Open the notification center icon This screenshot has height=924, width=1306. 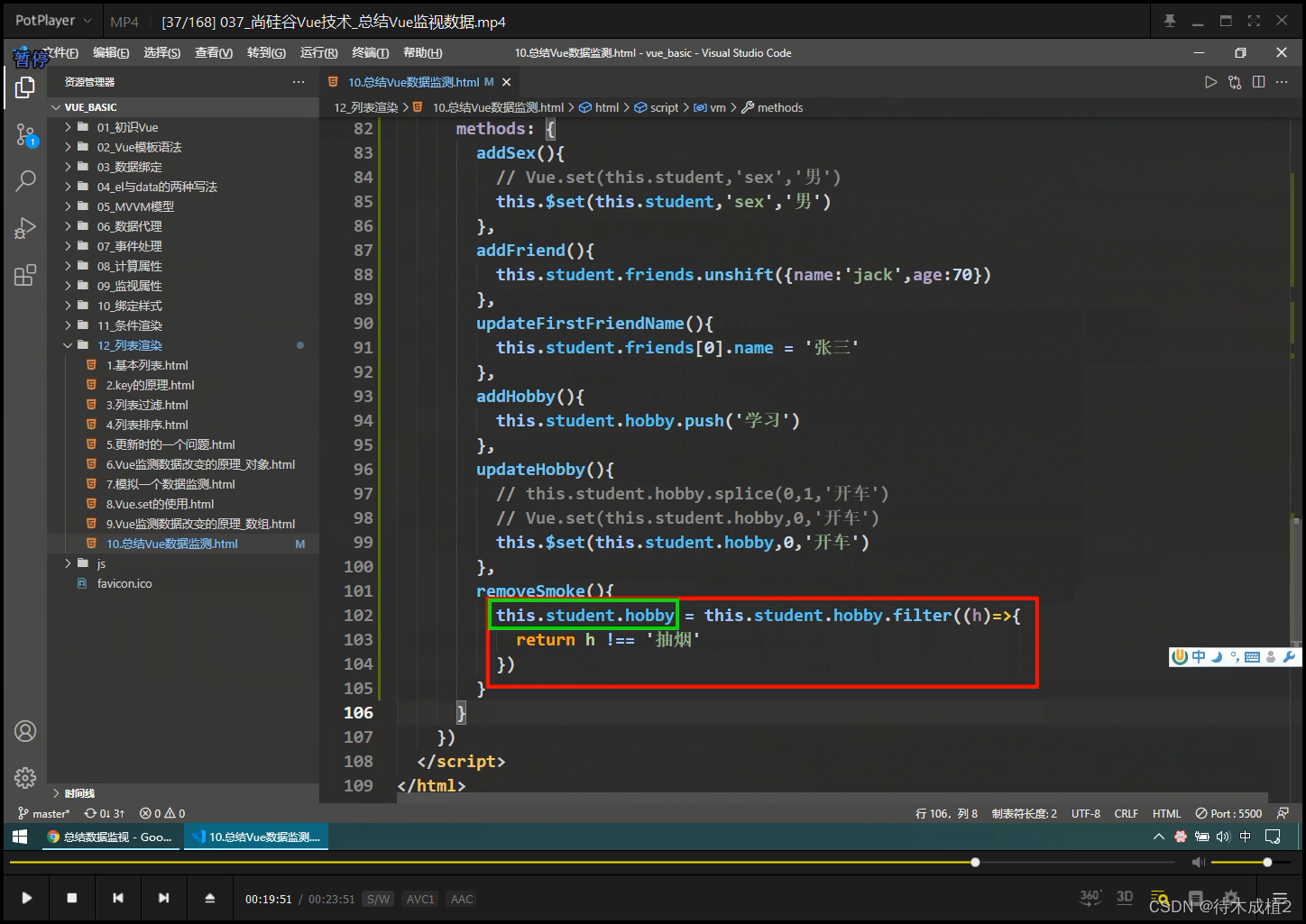(1274, 837)
